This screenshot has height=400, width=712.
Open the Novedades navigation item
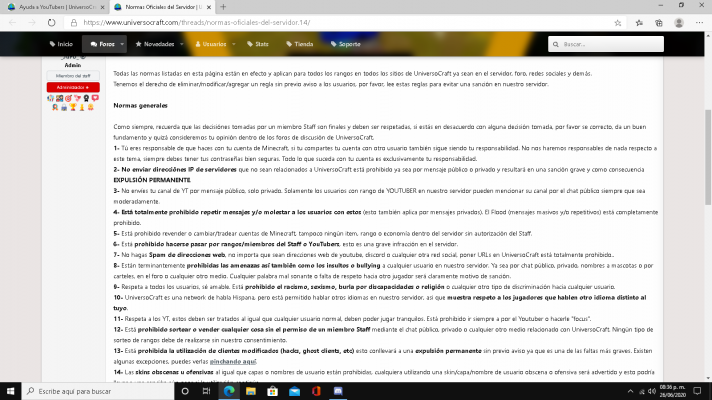[155, 44]
